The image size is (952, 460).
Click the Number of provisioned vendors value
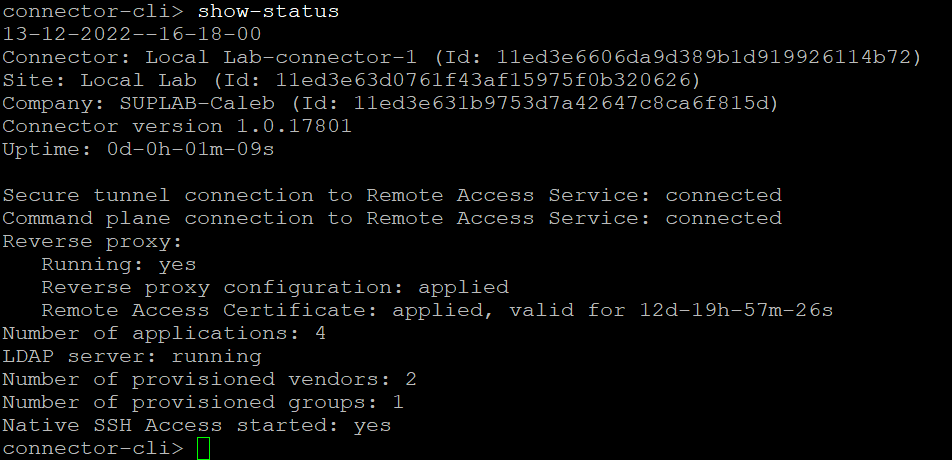411,379
